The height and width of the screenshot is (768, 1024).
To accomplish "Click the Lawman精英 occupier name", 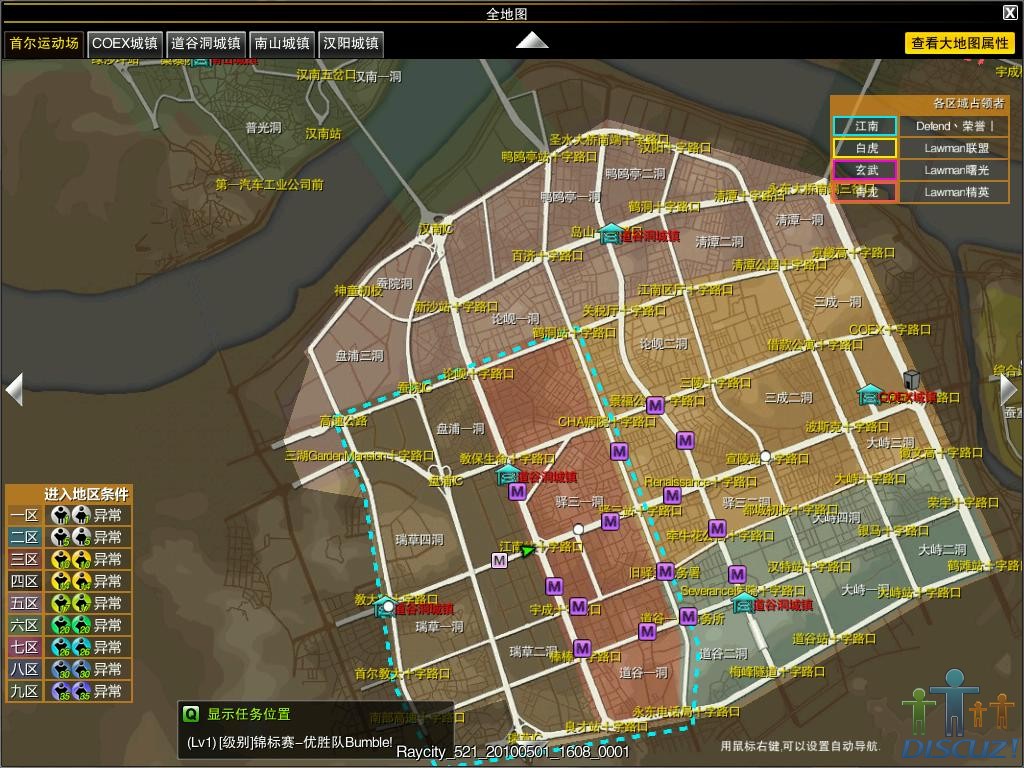I will pyautogui.click(x=955, y=192).
